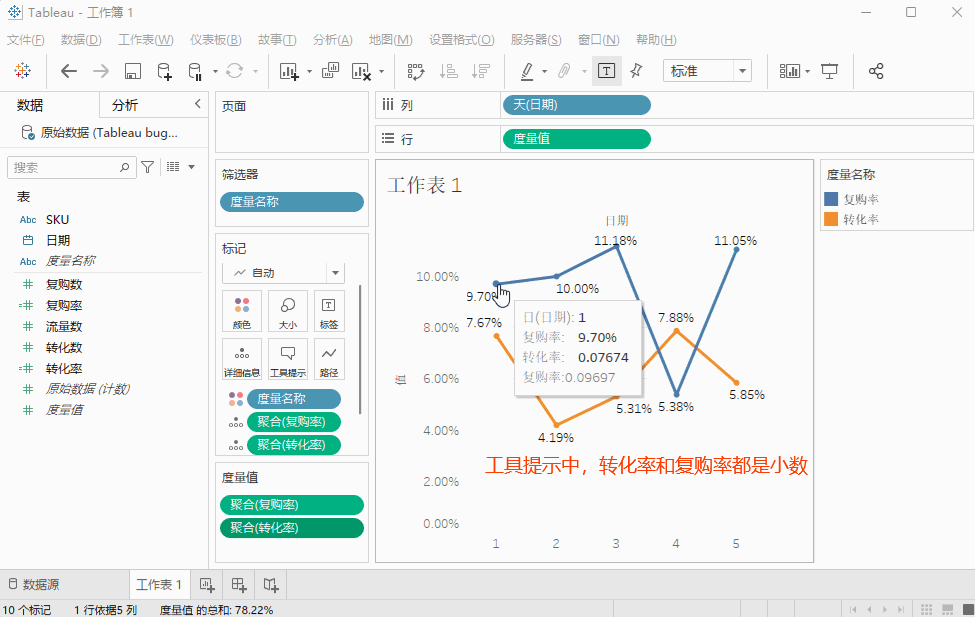Viewport: 975px width, 617px height.
Task: Click the undo back arrow
Action: [68, 71]
